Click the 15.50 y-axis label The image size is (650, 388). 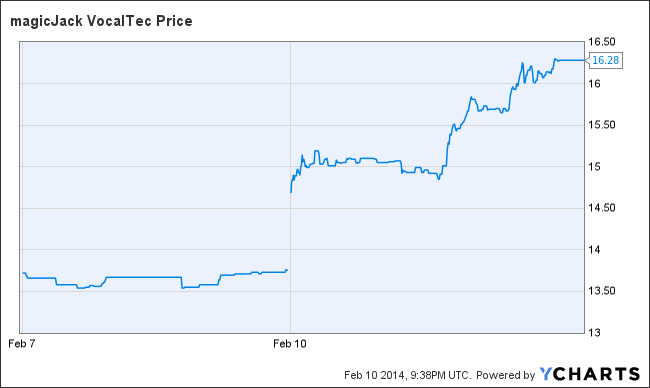click(602, 125)
